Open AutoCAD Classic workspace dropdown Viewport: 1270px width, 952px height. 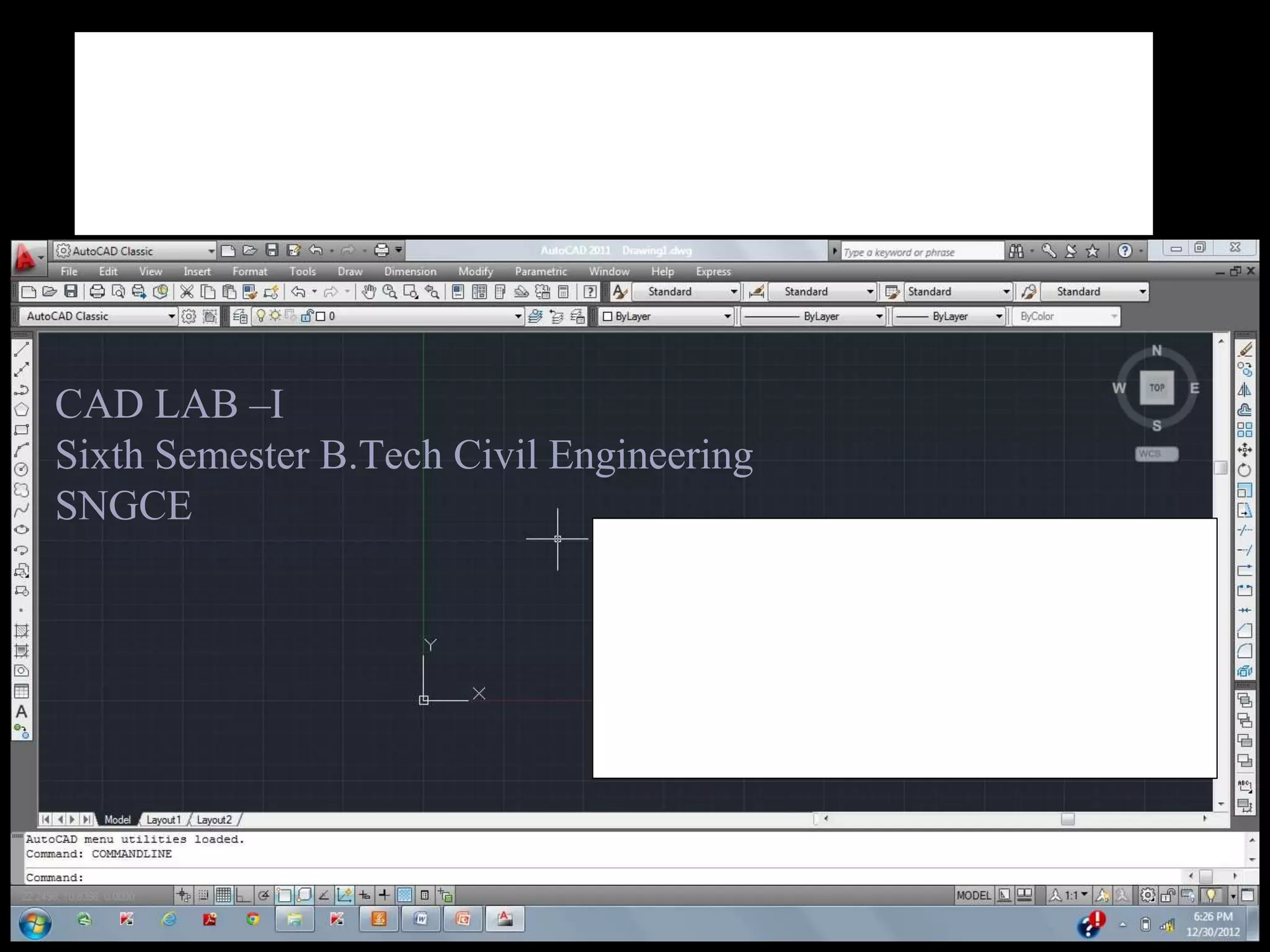171,317
